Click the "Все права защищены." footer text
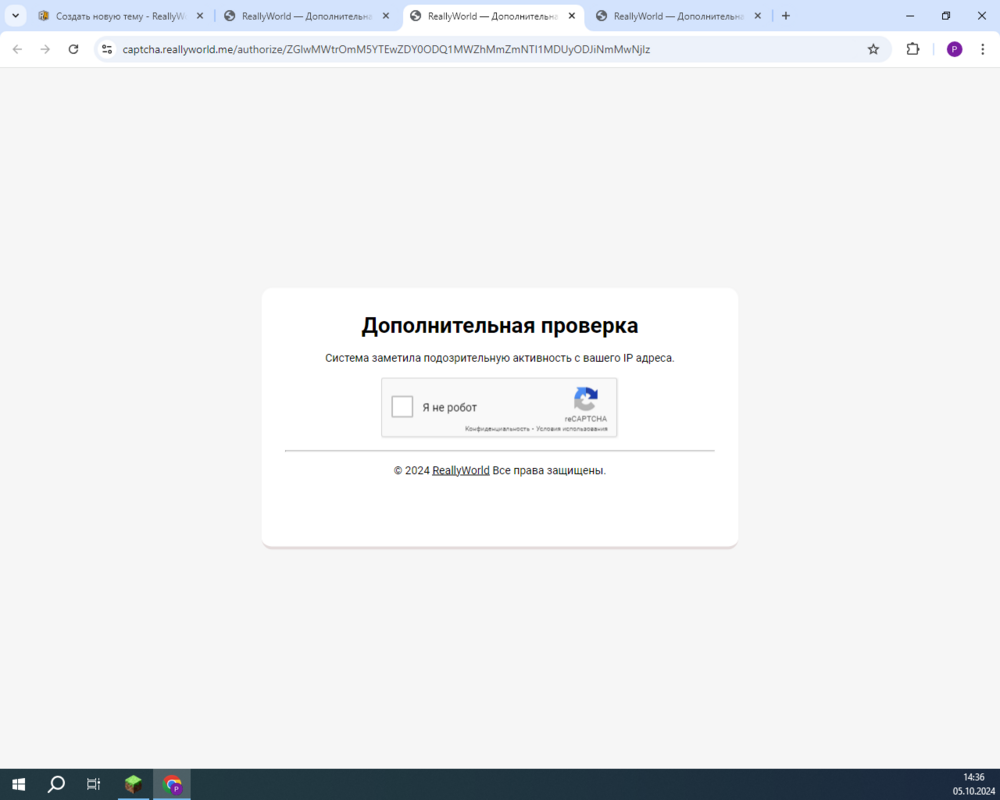The image size is (1000, 800). [x=549, y=470]
